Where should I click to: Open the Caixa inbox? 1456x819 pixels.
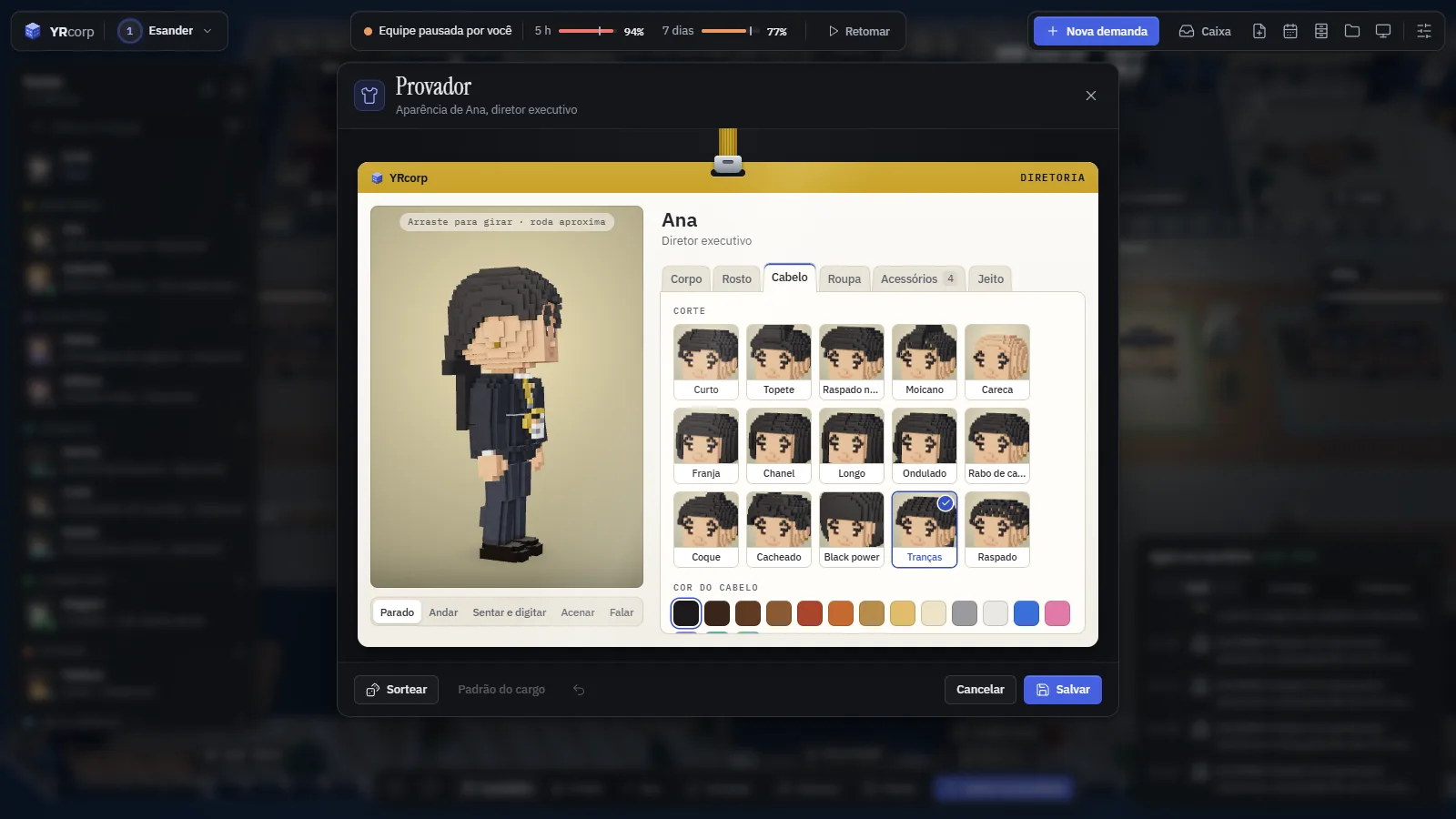(x=1205, y=31)
